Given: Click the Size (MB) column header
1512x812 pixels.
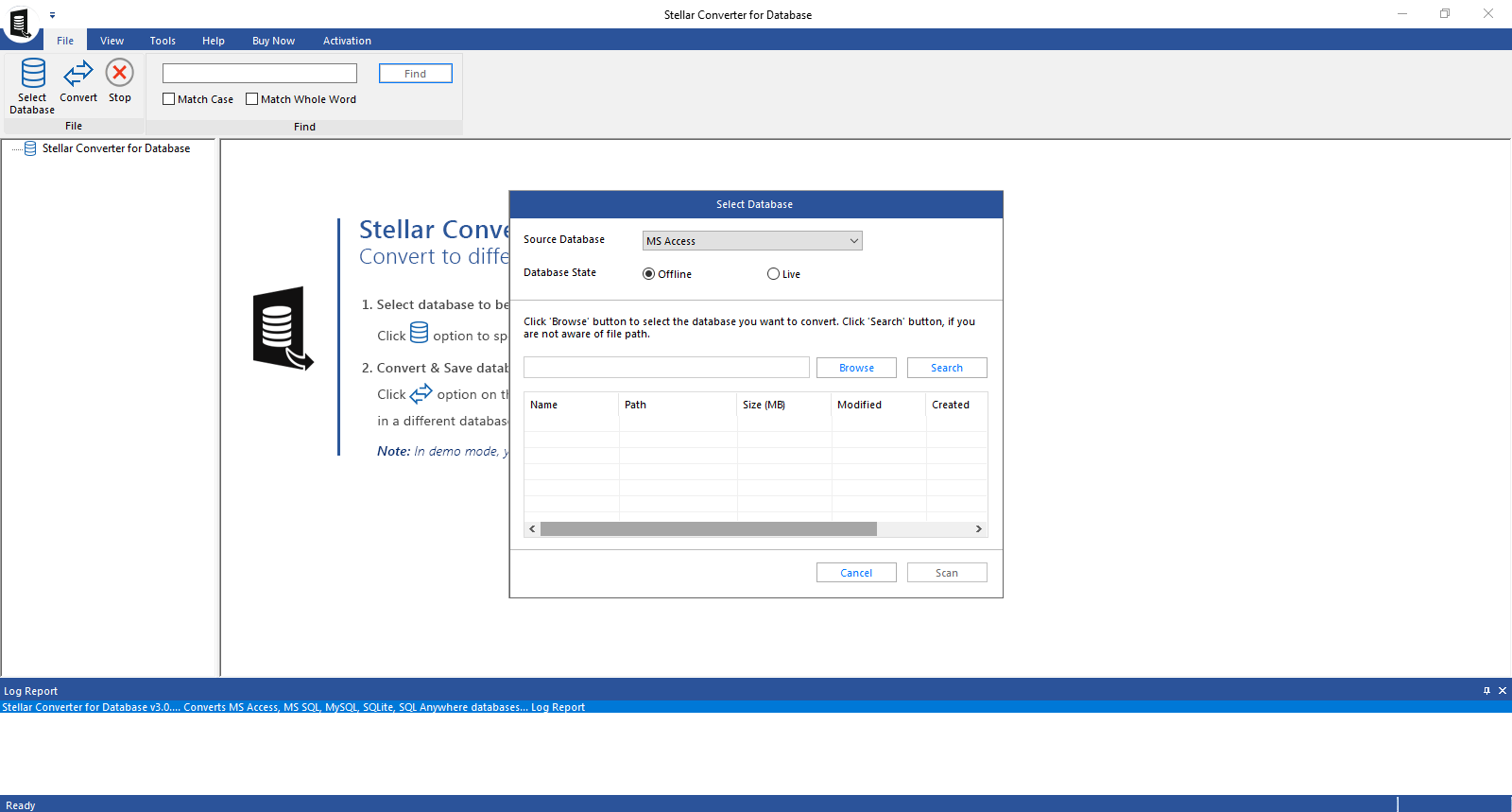Looking at the screenshot, I should [784, 405].
